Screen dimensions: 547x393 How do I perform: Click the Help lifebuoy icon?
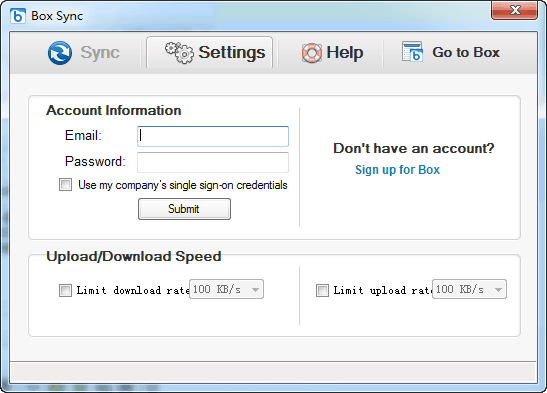click(x=312, y=53)
